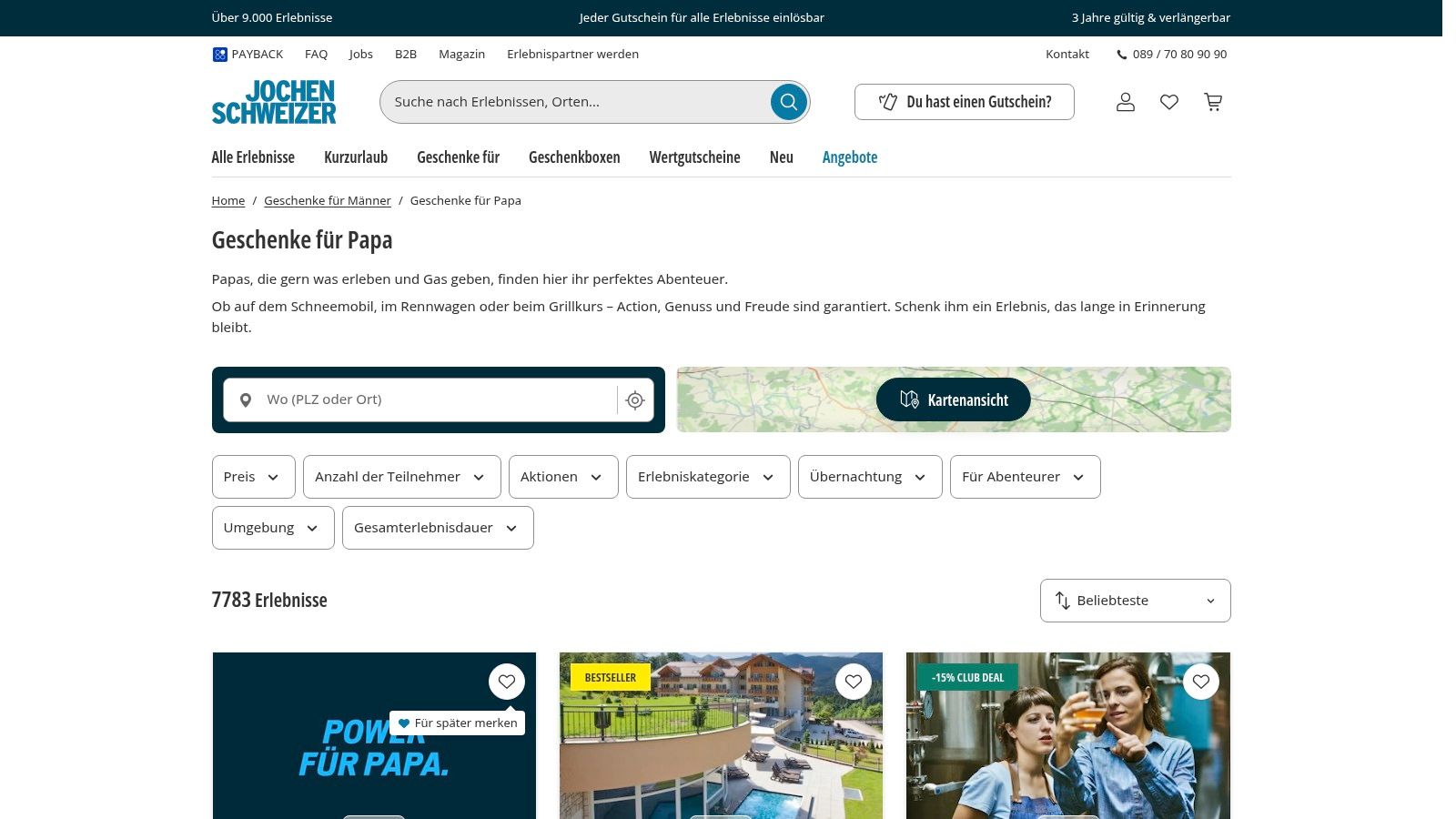Open the Angebote menu item
The width and height of the screenshot is (1456, 819).
pyautogui.click(x=850, y=157)
